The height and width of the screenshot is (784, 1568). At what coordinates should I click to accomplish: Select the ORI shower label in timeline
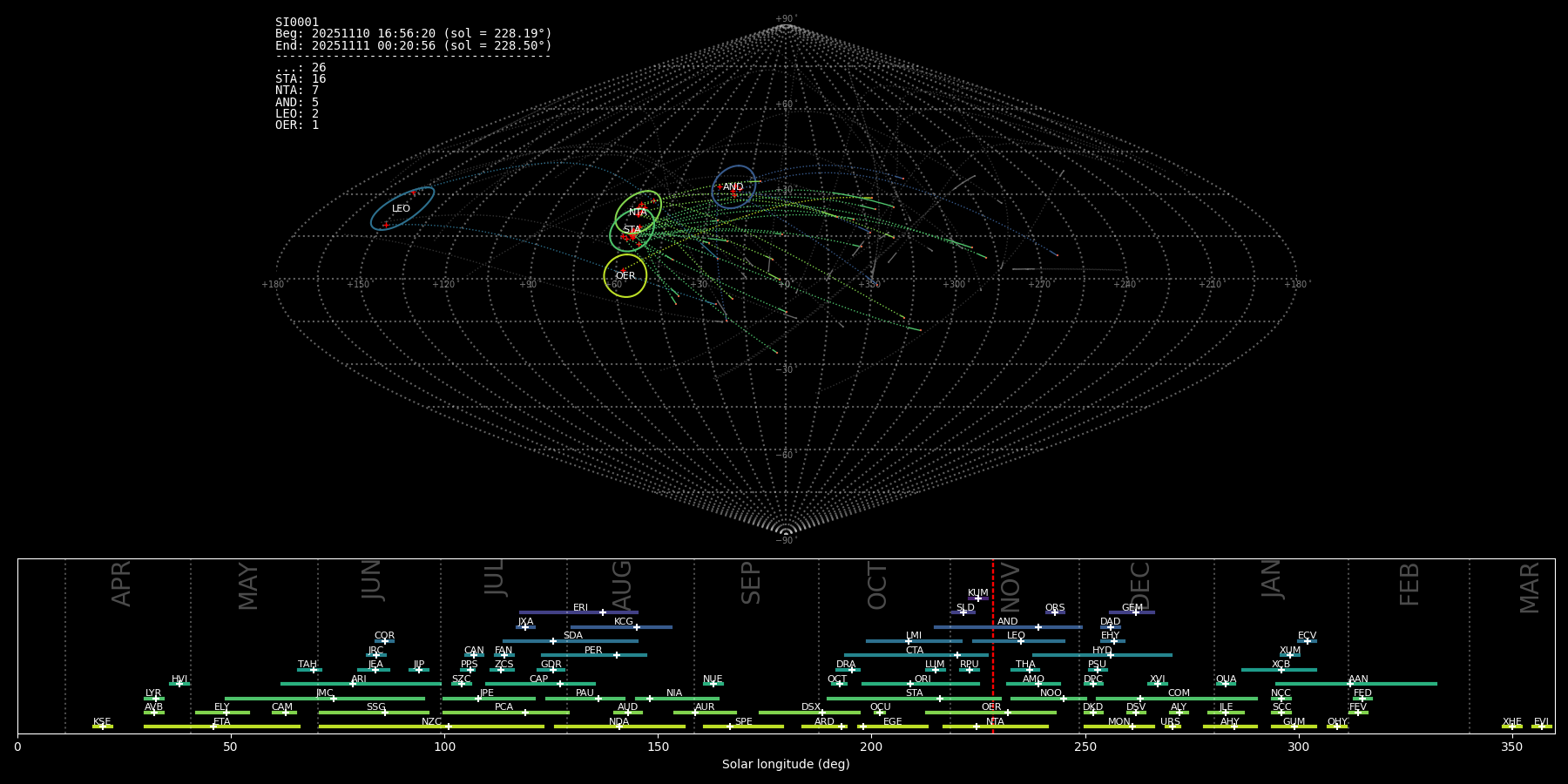pyautogui.click(x=923, y=679)
